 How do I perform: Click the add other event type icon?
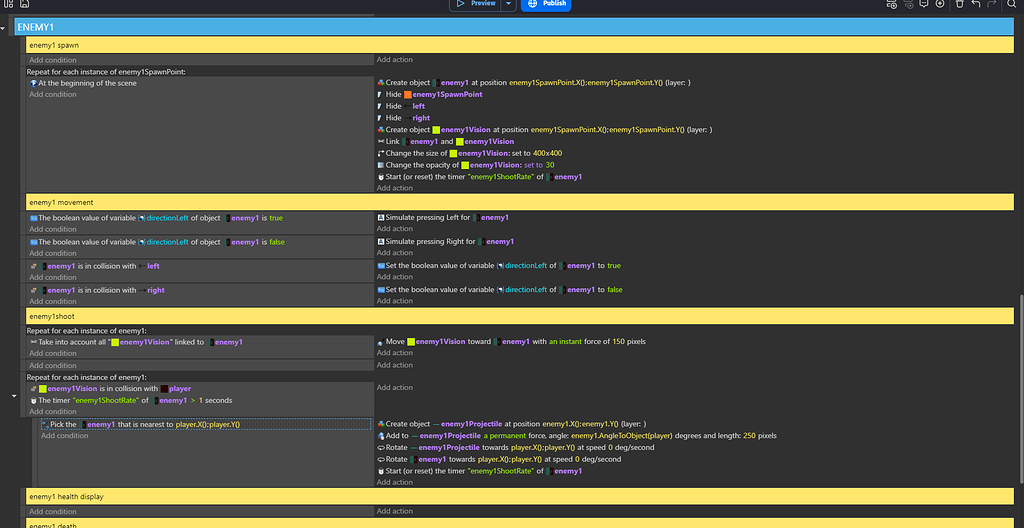tap(940, 4)
